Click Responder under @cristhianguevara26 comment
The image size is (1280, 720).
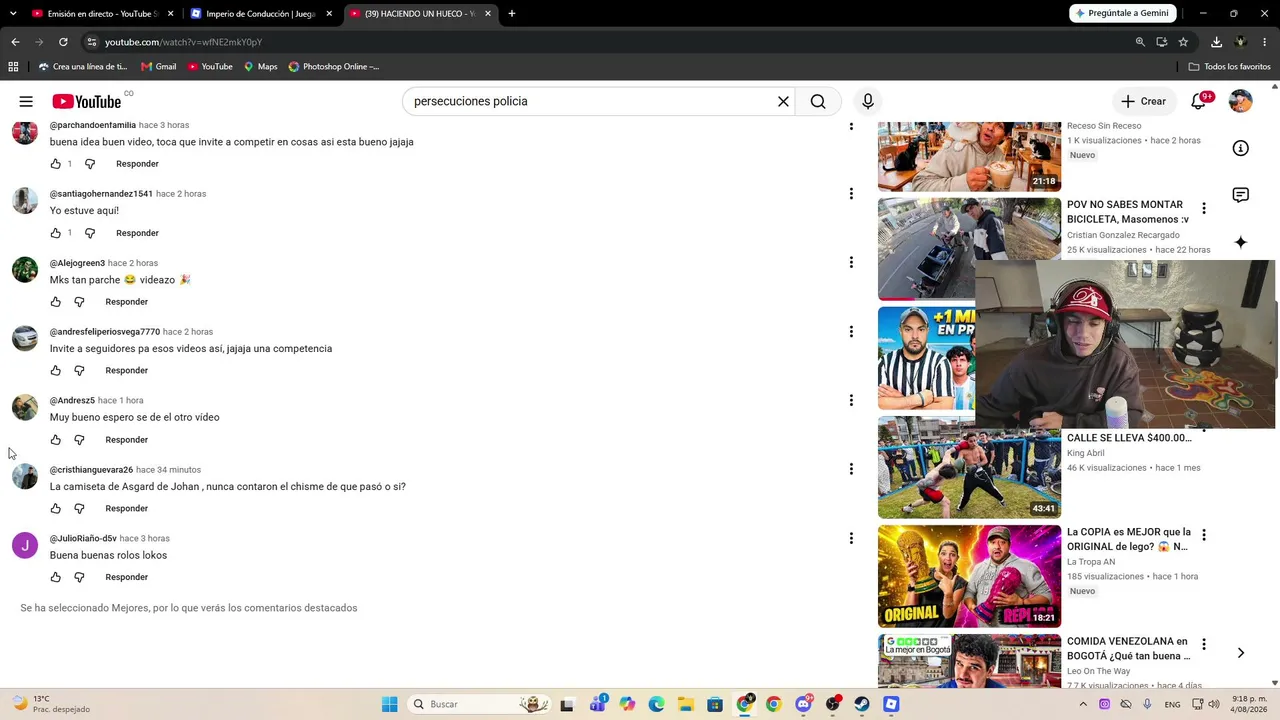126,509
